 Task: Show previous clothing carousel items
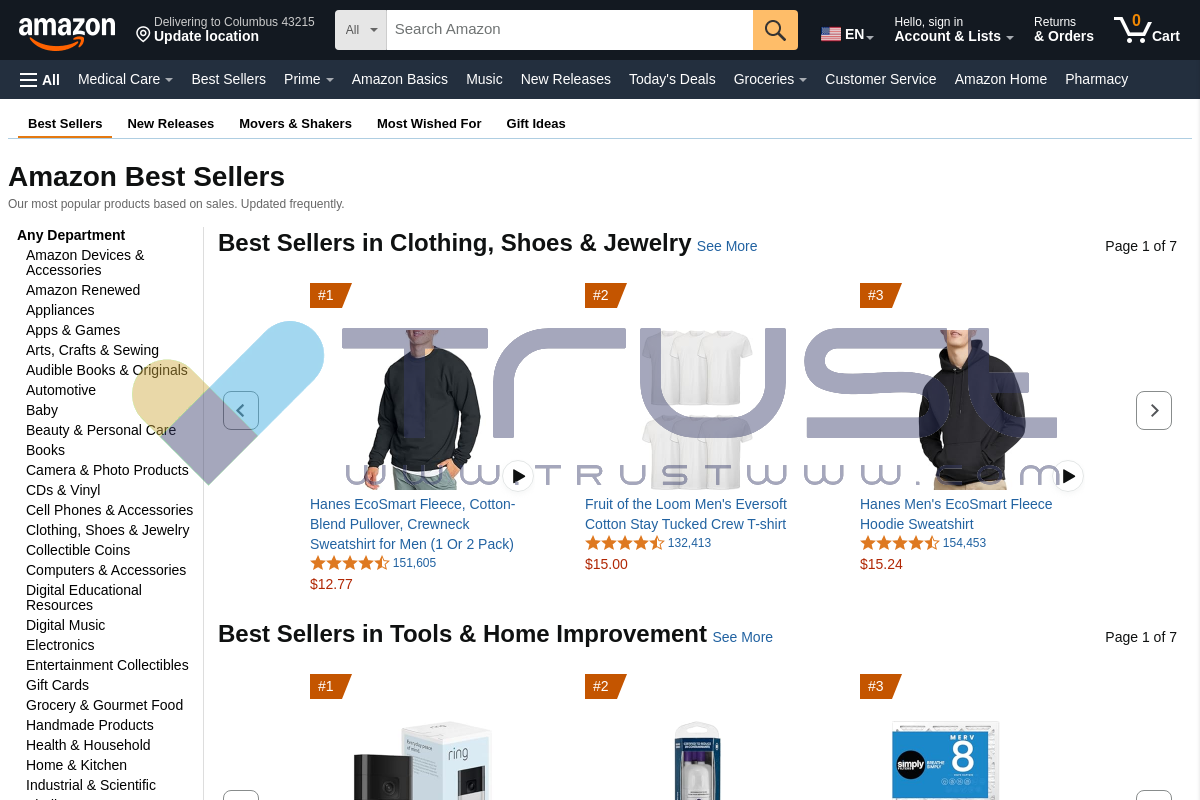[x=241, y=411]
